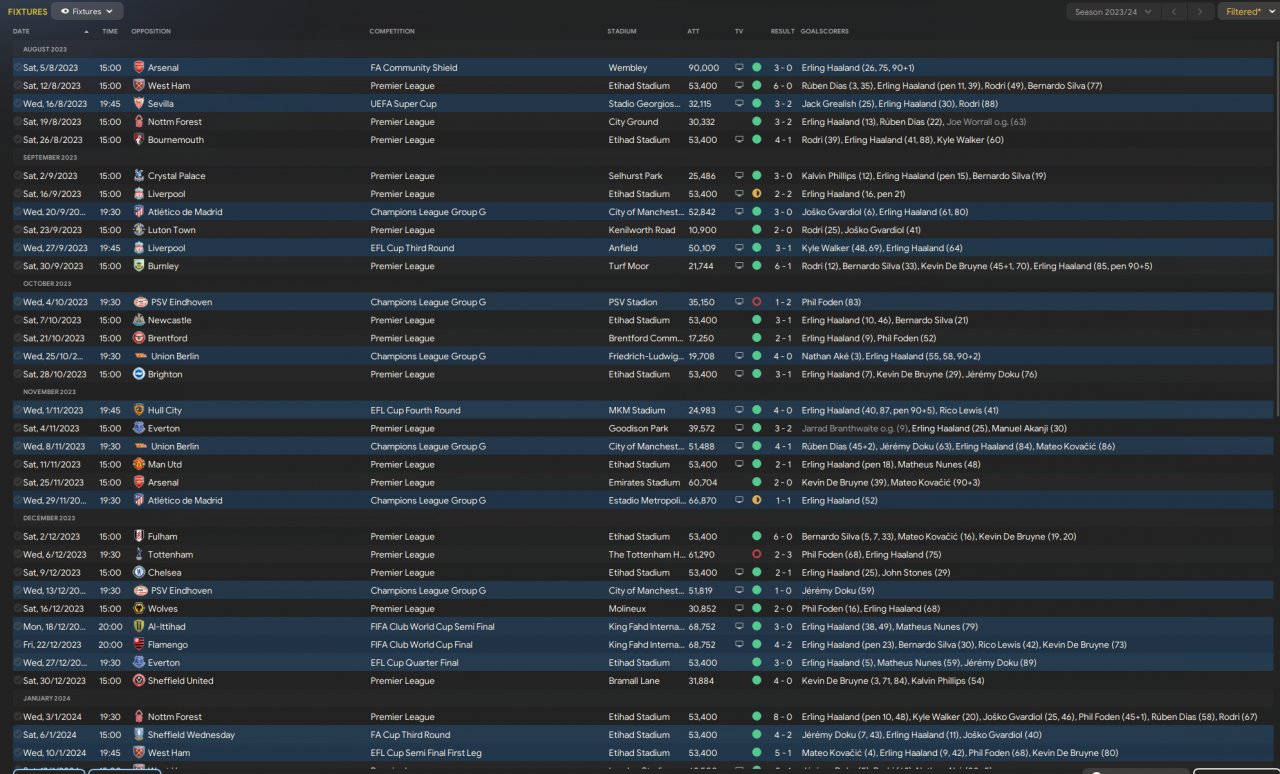The height and width of the screenshot is (774, 1280).
Task: Click the TIME column header
Action: coord(109,31)
